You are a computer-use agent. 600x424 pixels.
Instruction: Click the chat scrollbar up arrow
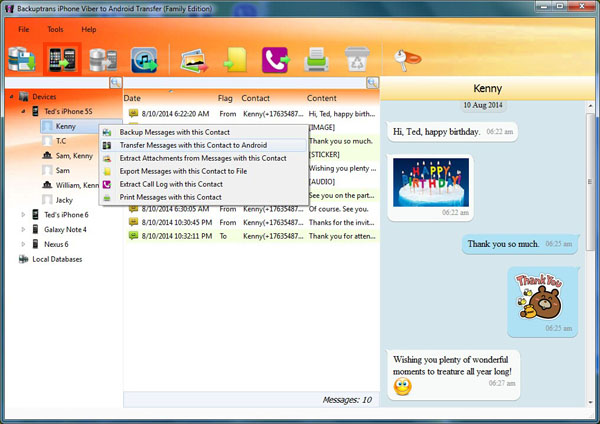coord(590,106)
